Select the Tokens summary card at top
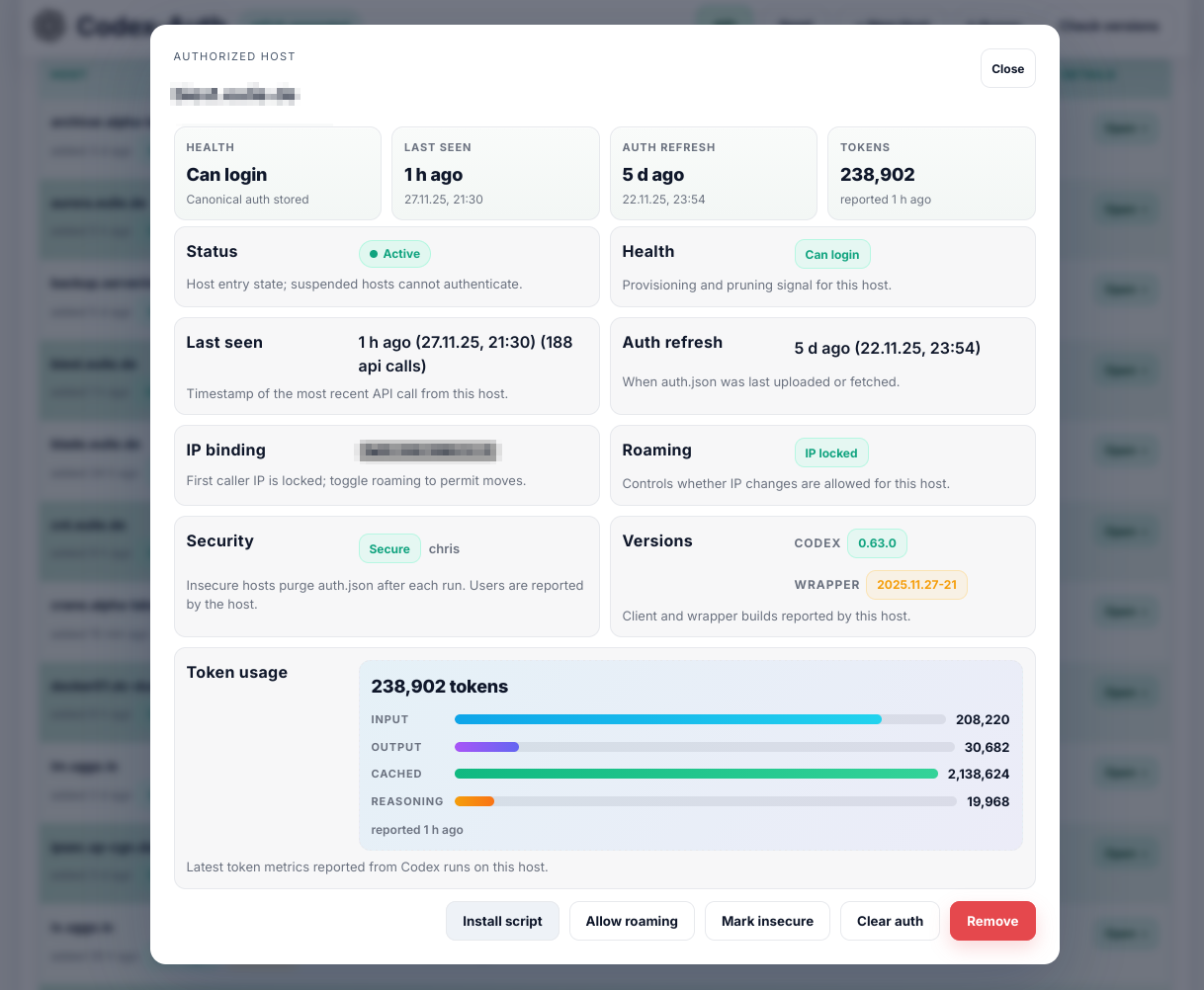Screen dimensions: 1204x990 (x=930, y=173)
